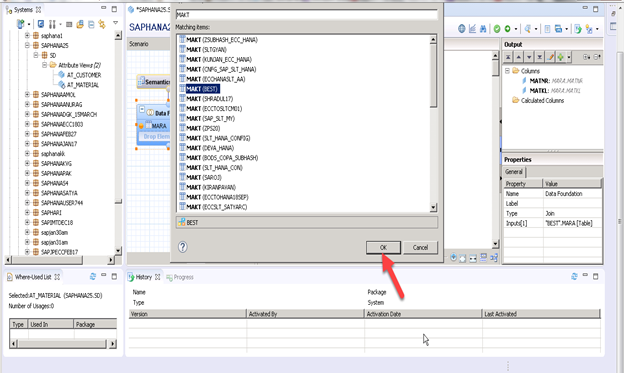Screen dimensions: 624x373
Task: Click move down arrow in Output toolbar
Action: point(529,57)
